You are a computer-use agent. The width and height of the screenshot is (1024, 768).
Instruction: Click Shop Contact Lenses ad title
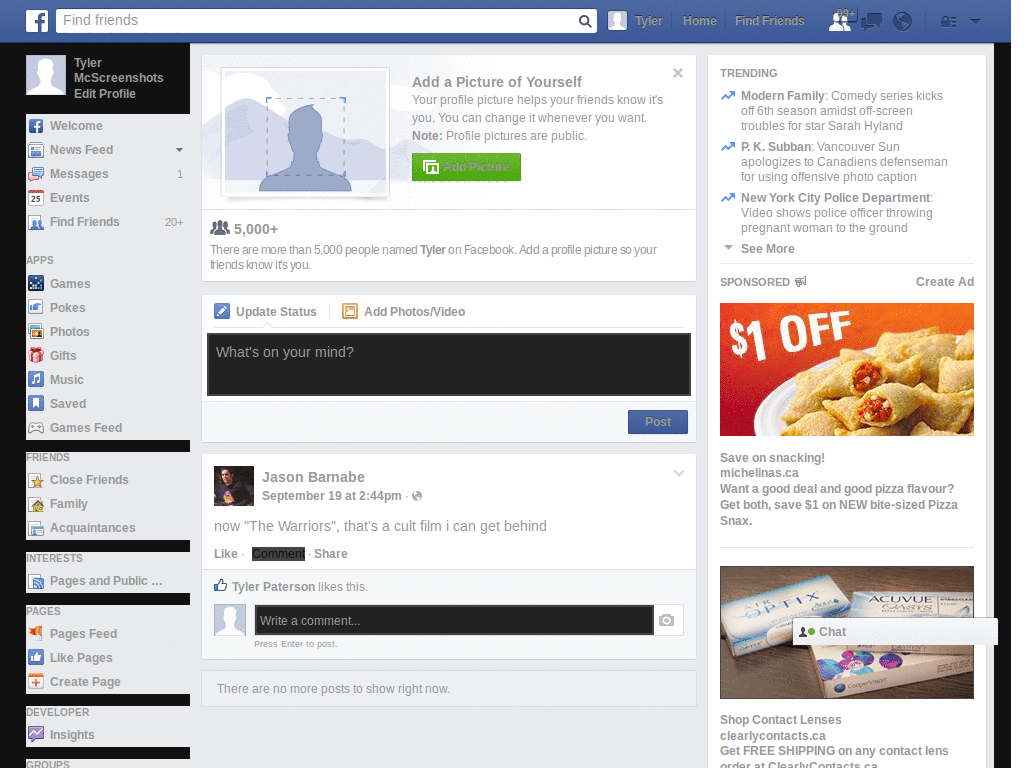point(780,720)
